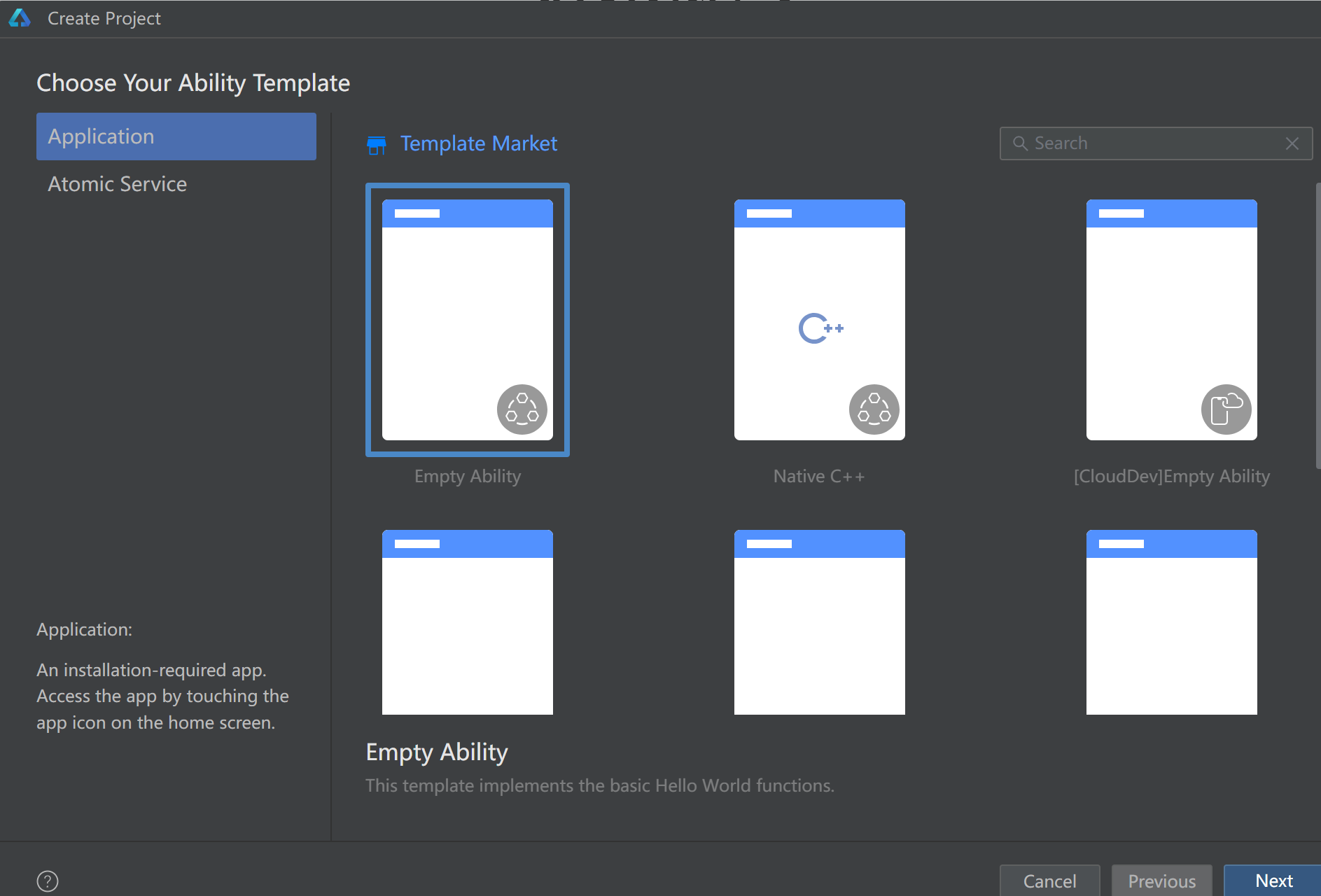Click the C++ logo on Native template

pos(820,328)
